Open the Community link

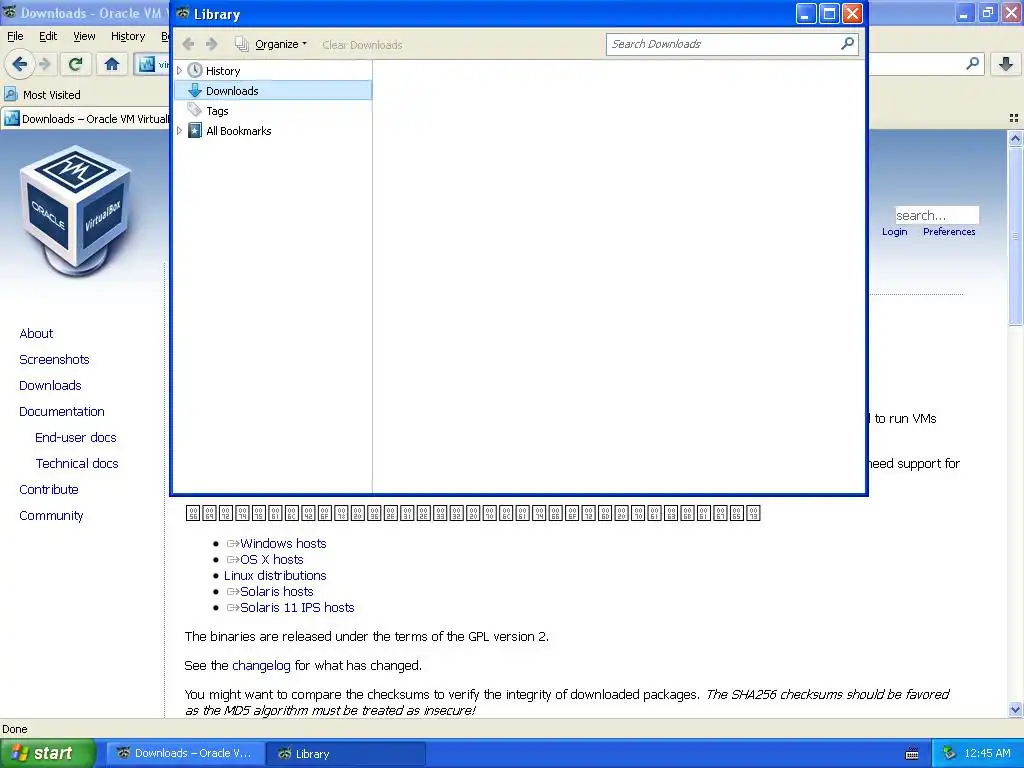tap(51, 515)
